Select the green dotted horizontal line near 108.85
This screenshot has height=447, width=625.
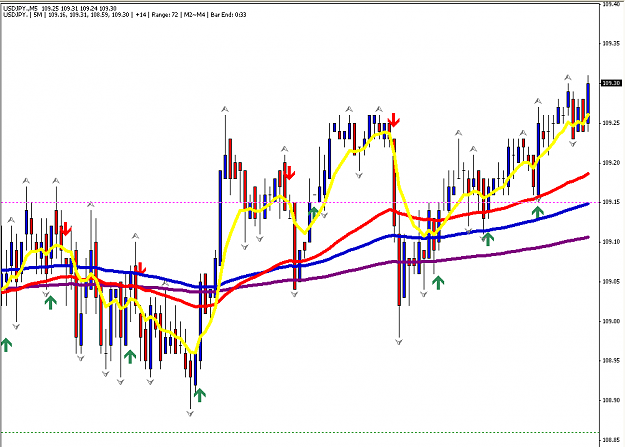click(x=300, y=432)
